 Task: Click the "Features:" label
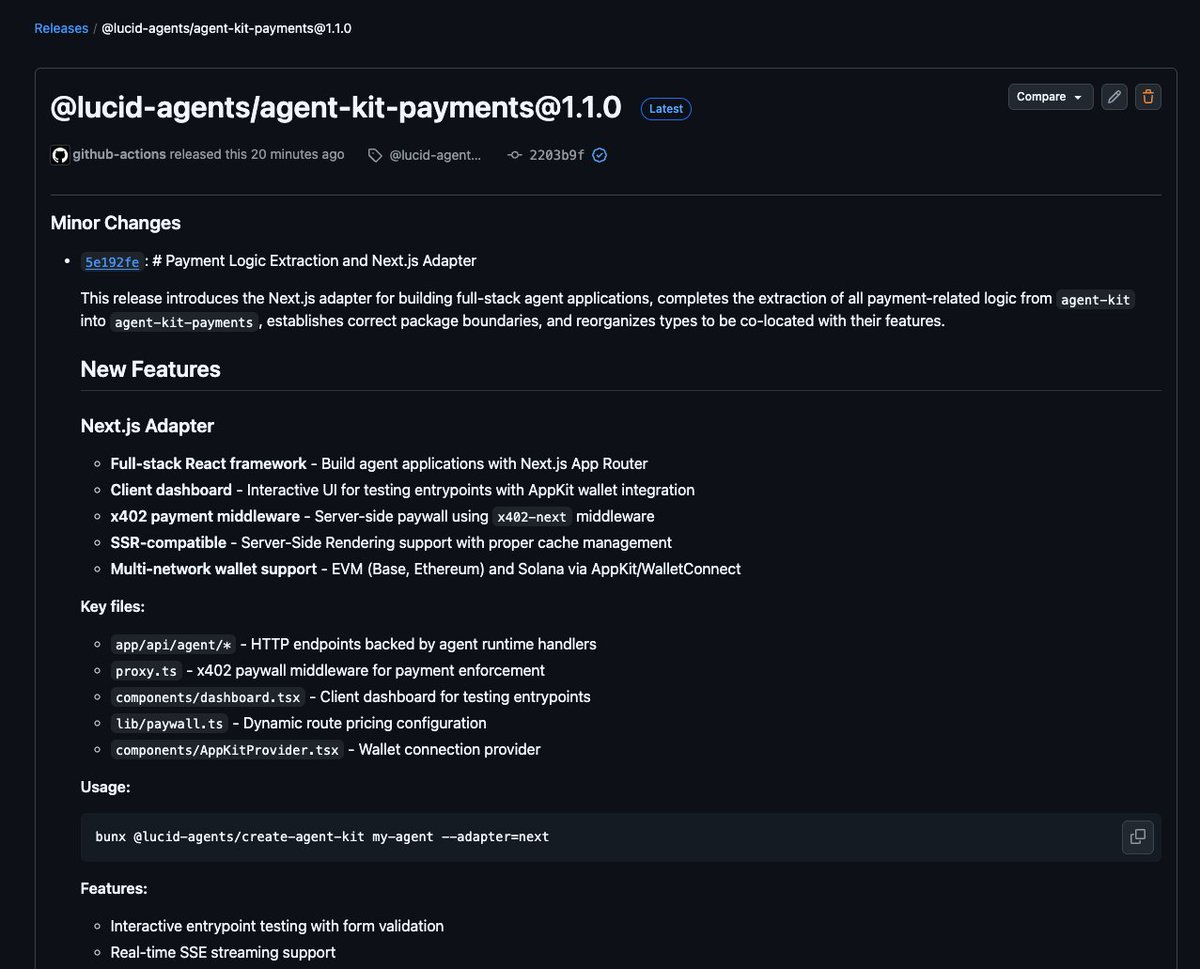click(x=114, y=888)
